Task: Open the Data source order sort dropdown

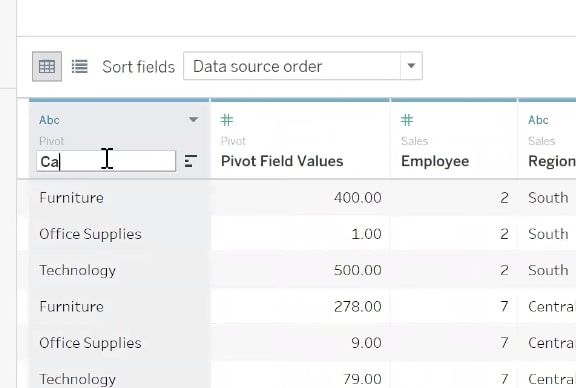Action: pos(303,66)
